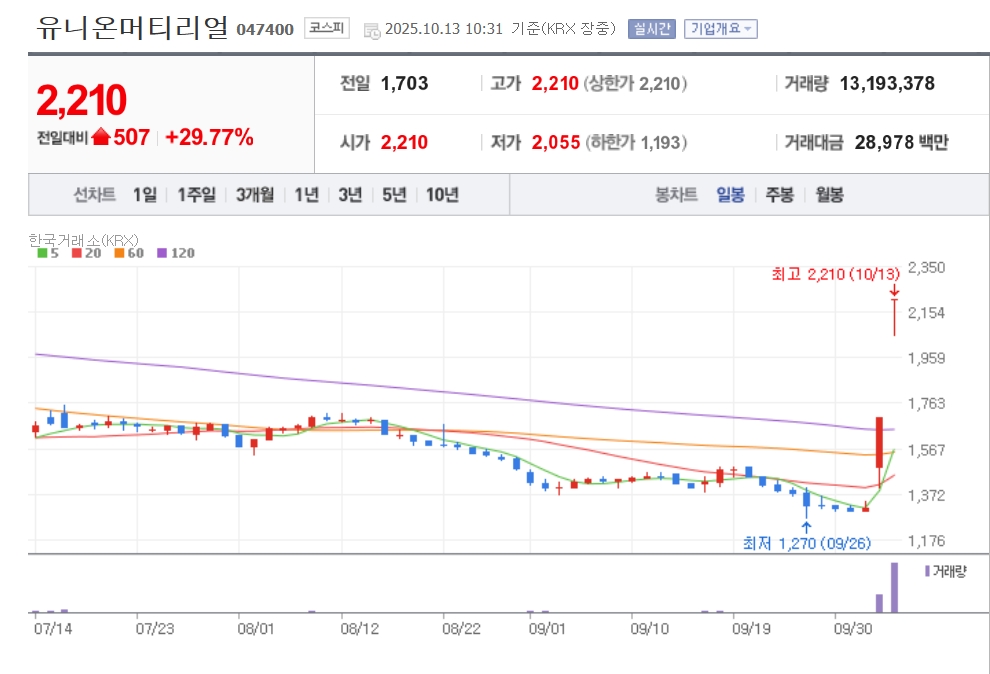The width and height of the screenshot is (990, 674).
Task: Show the 3년 line chart
Action: [x=350, y=194]
